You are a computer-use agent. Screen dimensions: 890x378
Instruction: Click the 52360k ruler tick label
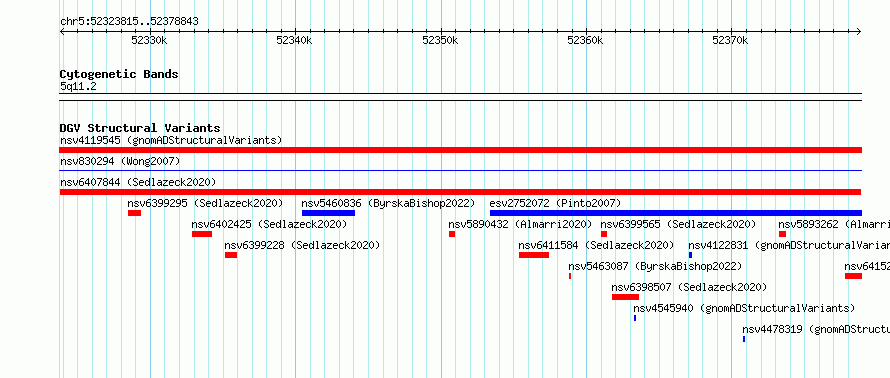click(585, 40)
